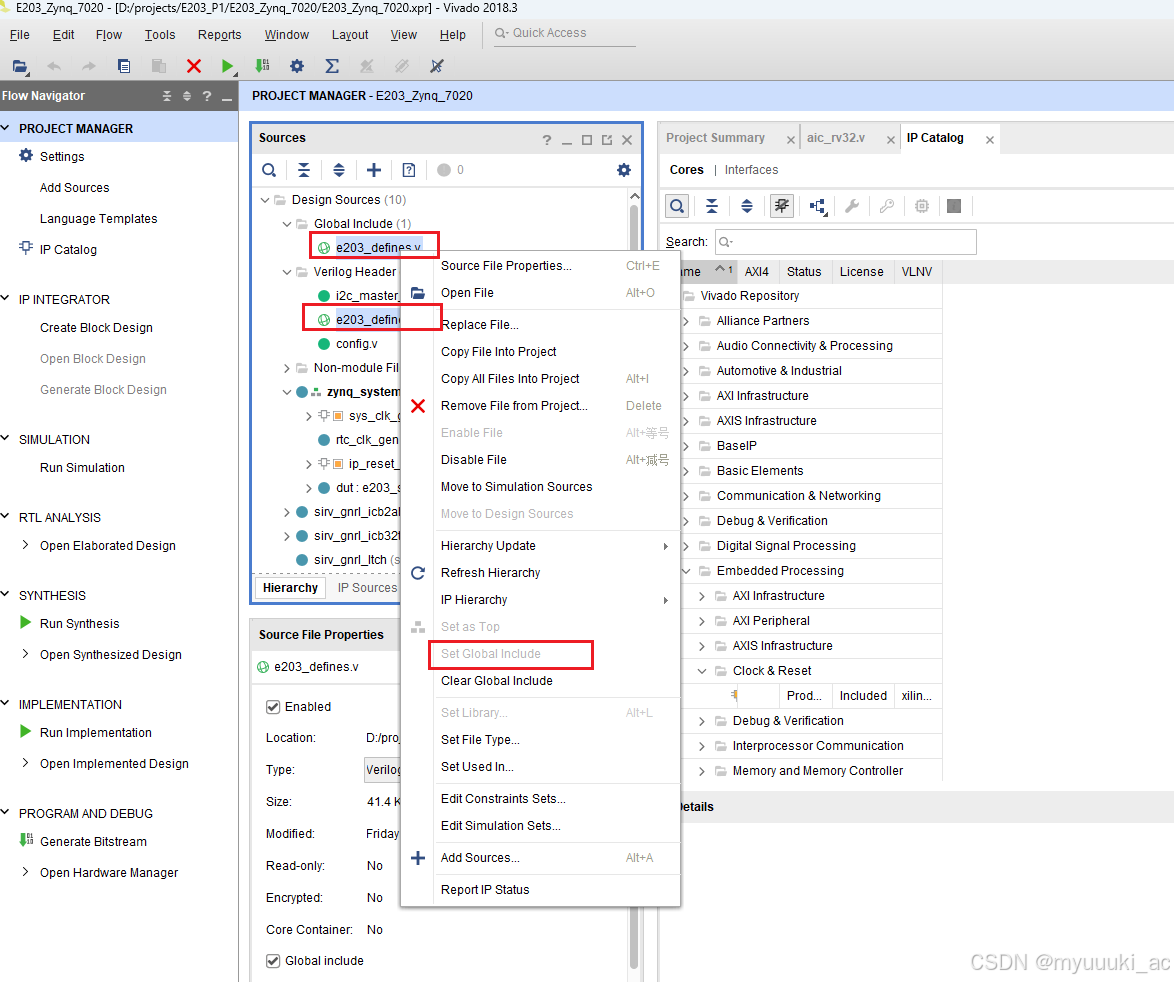Image resolution: width=1174 pixels, height=982 pixels.
Task: Search in the Sources panel
Action: pos(269,170)
